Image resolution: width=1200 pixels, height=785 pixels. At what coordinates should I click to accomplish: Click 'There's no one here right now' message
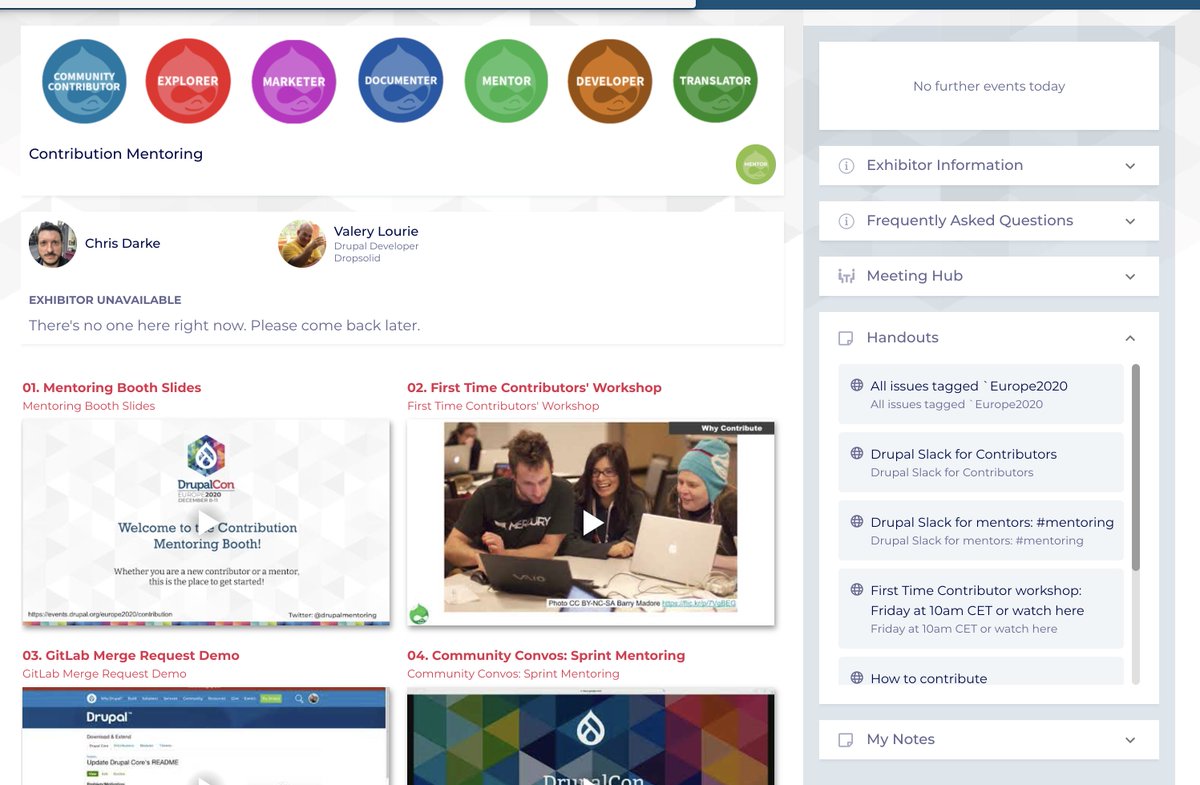point(224,326)
